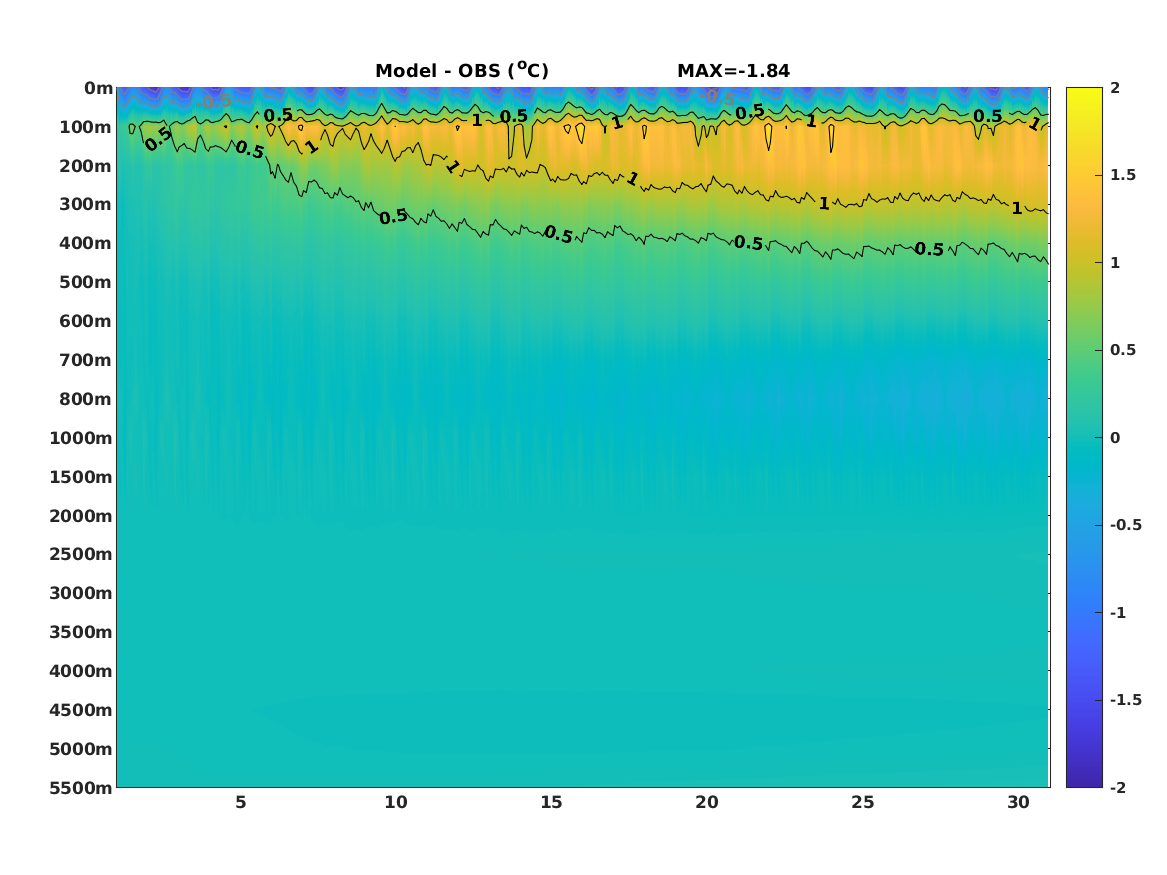Select the 'MAX=-1.84' annotation text
The height and width of the screenshot is (875, 1167).
point(733,71)
